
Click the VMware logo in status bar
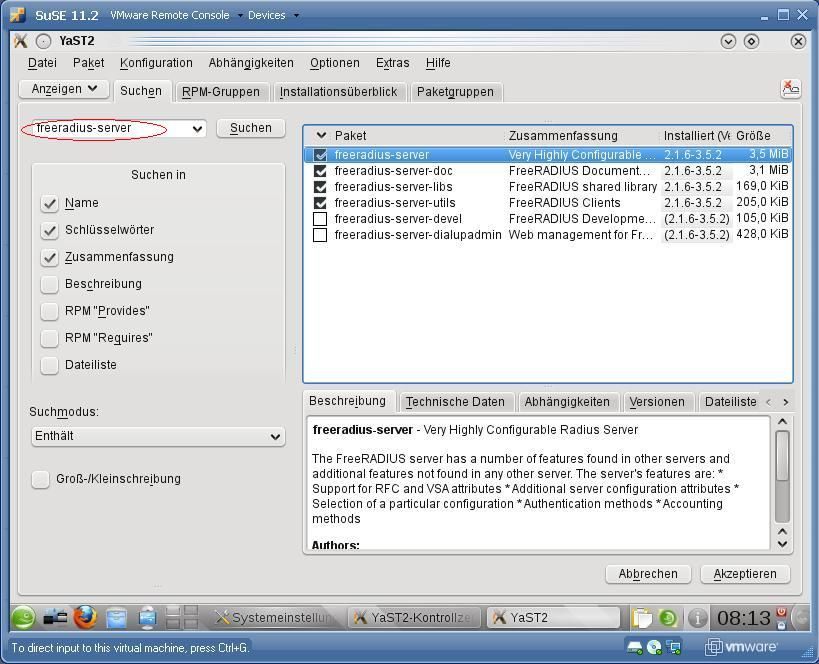[741, 647]
